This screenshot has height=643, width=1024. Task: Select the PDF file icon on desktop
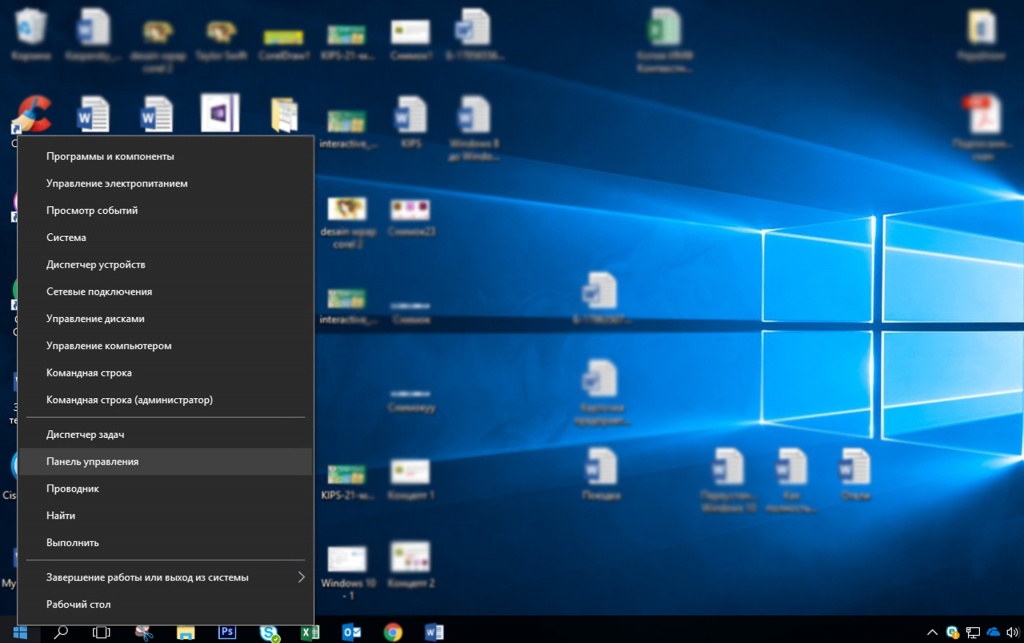point(983,127)
